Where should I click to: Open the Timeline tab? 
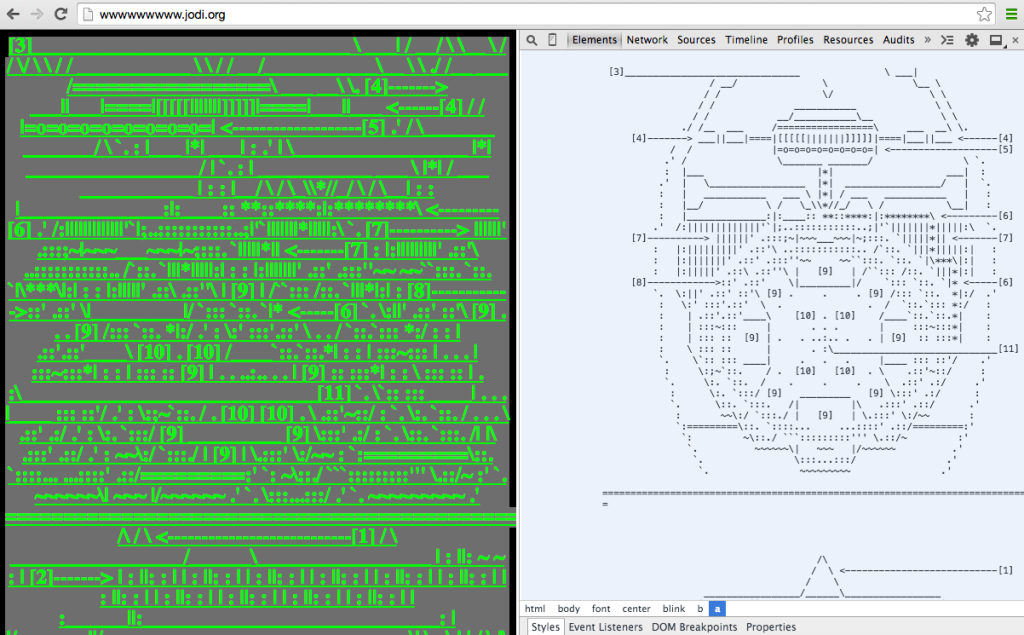(x=746, y=40)
